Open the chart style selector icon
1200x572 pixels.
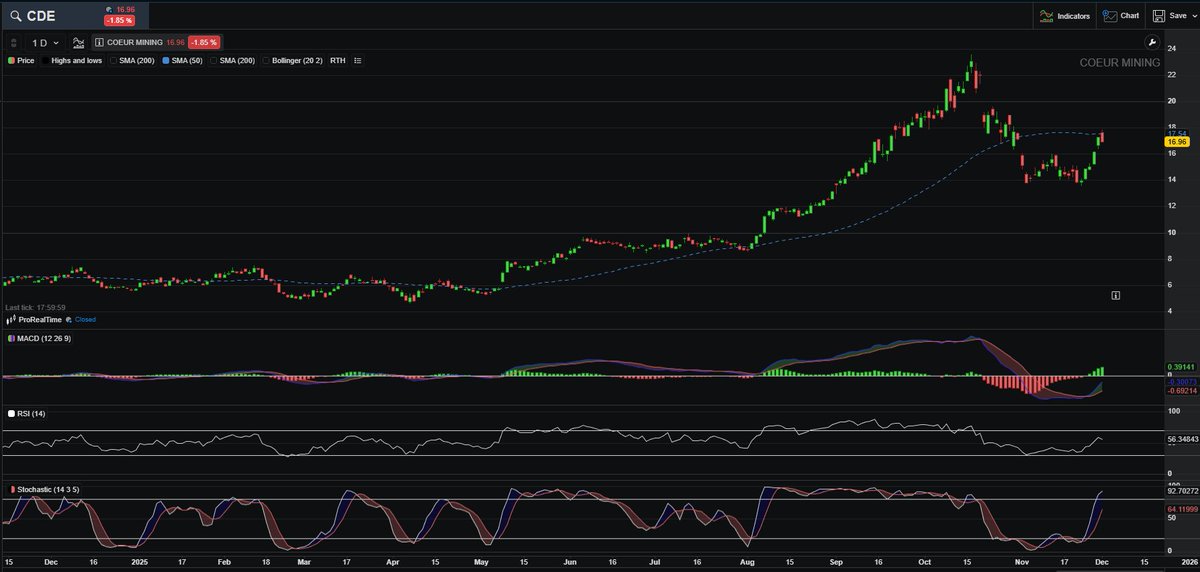pyautogui.click(x=78, y=43)
